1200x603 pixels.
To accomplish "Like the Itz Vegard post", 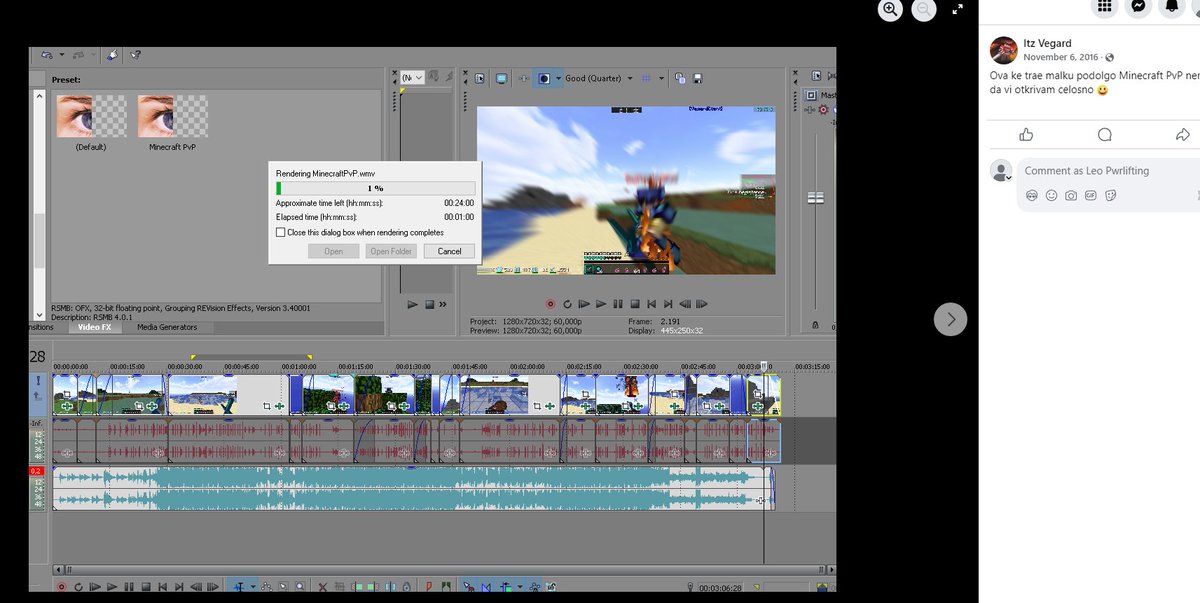I will pyautogui.click(x=1025, y=135).
